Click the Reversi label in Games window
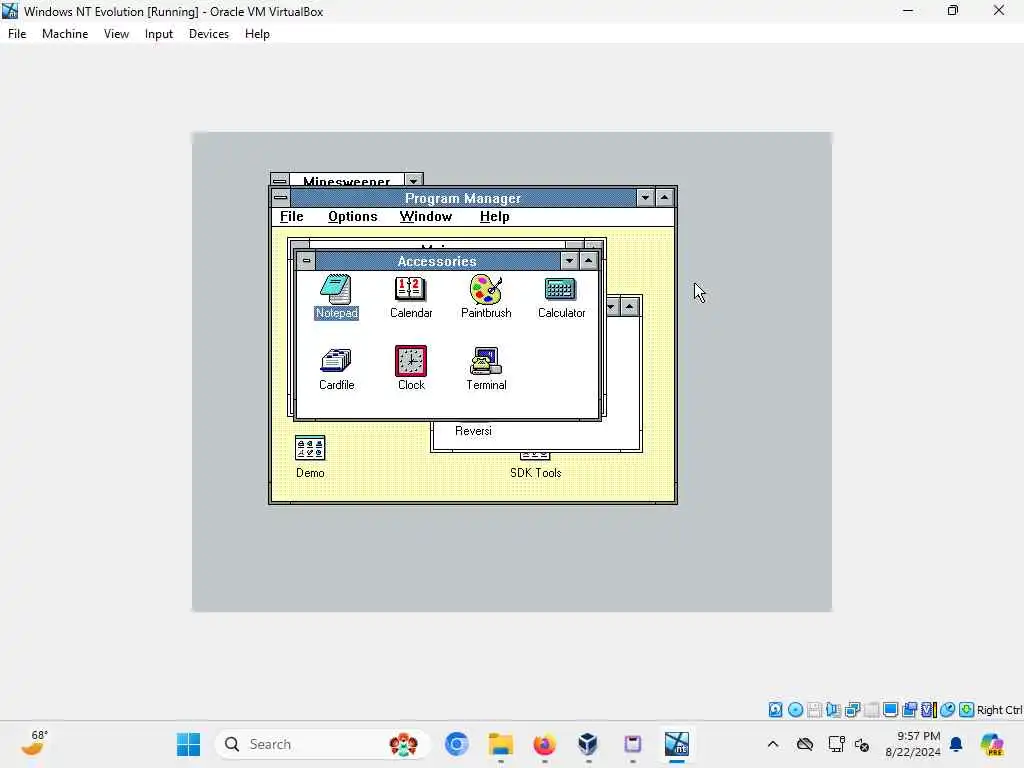Screen dimensions: 1024x768 click(473, 431)
